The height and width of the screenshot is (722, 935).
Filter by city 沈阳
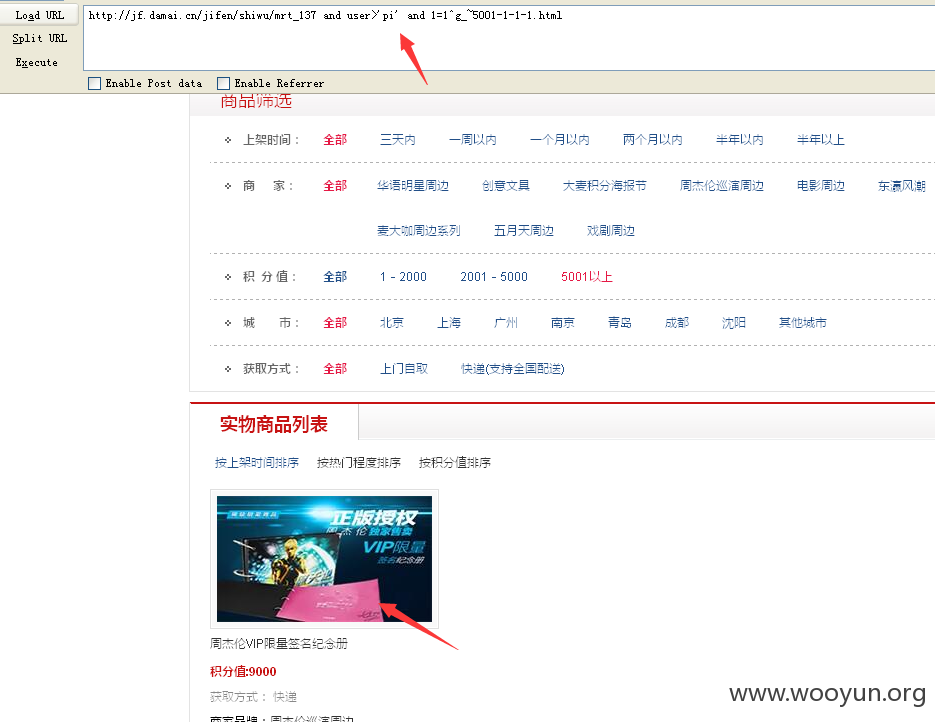734,323
